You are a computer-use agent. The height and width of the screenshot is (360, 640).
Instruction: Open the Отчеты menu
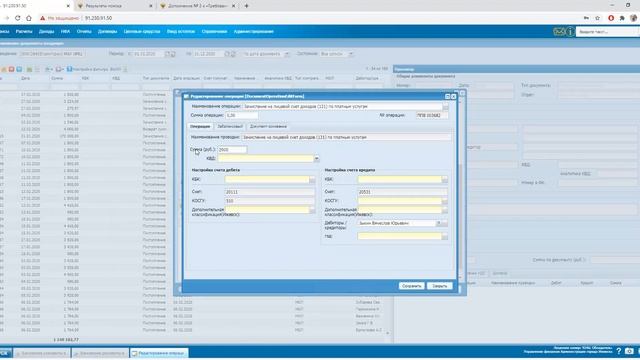coord(84,31)
